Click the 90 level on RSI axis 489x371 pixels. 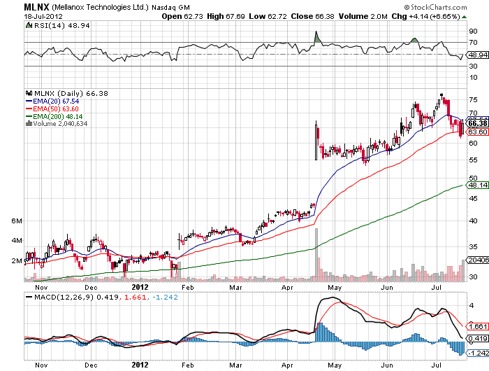[x=473, y=31]
